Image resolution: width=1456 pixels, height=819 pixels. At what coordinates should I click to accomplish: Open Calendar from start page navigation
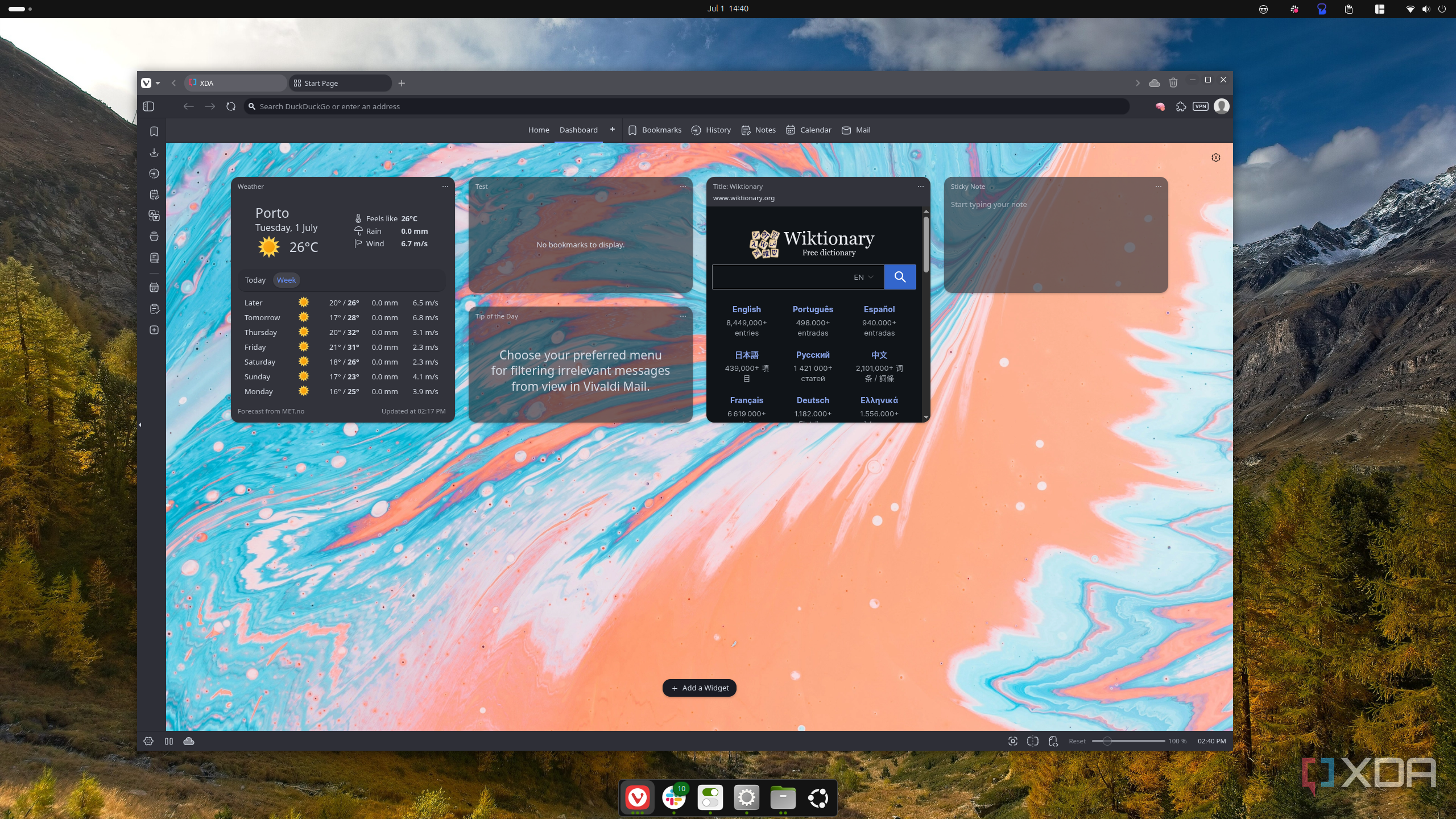point(808,130)
